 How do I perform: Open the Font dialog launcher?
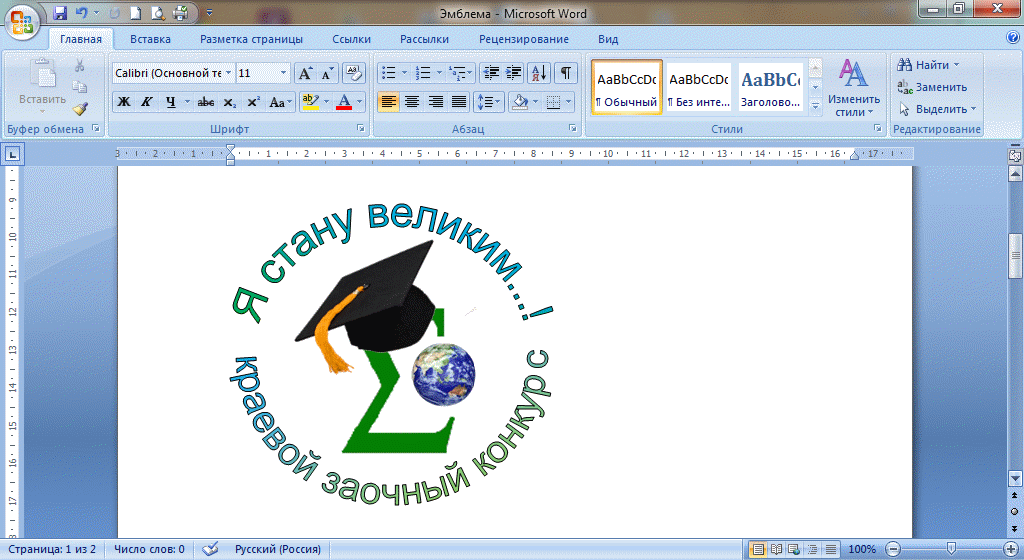(360, 129)
